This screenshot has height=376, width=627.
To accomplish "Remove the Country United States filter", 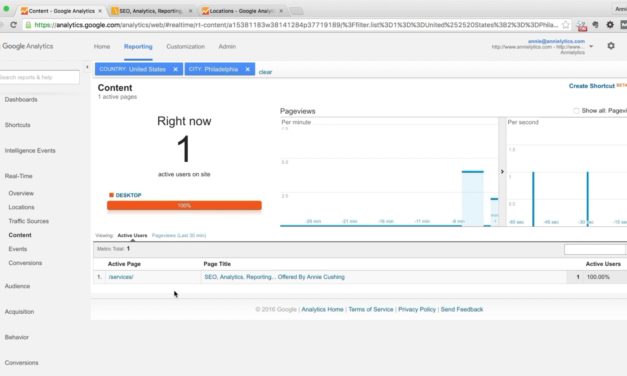I will point(175,69).
